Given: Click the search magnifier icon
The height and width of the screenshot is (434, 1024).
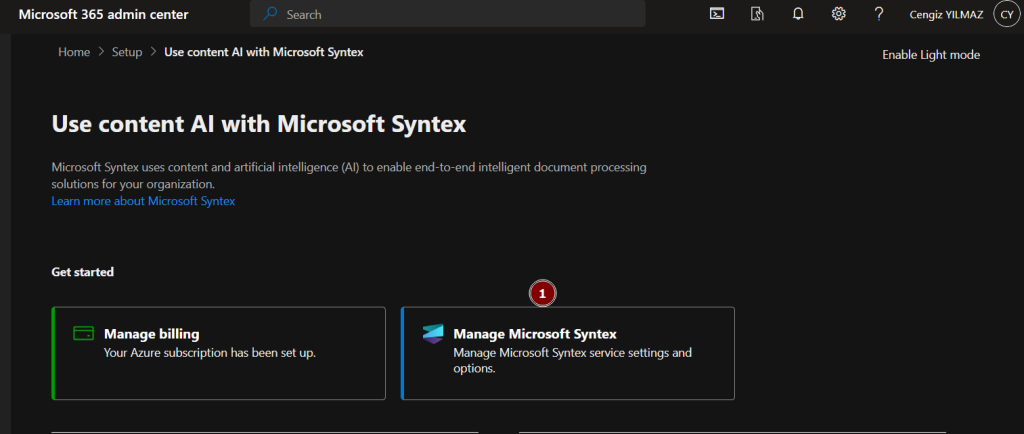Looking at the screenshot, I should pos(270,15).
